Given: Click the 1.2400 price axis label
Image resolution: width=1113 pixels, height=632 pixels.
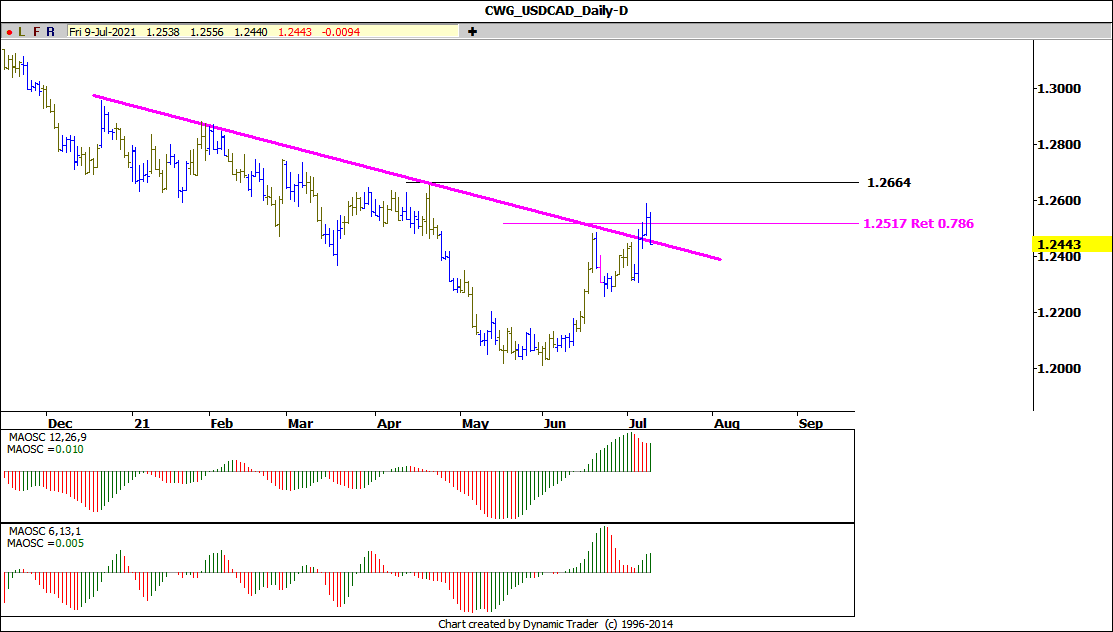Looking at the screenshot, I should click(x=1059, y=257).
